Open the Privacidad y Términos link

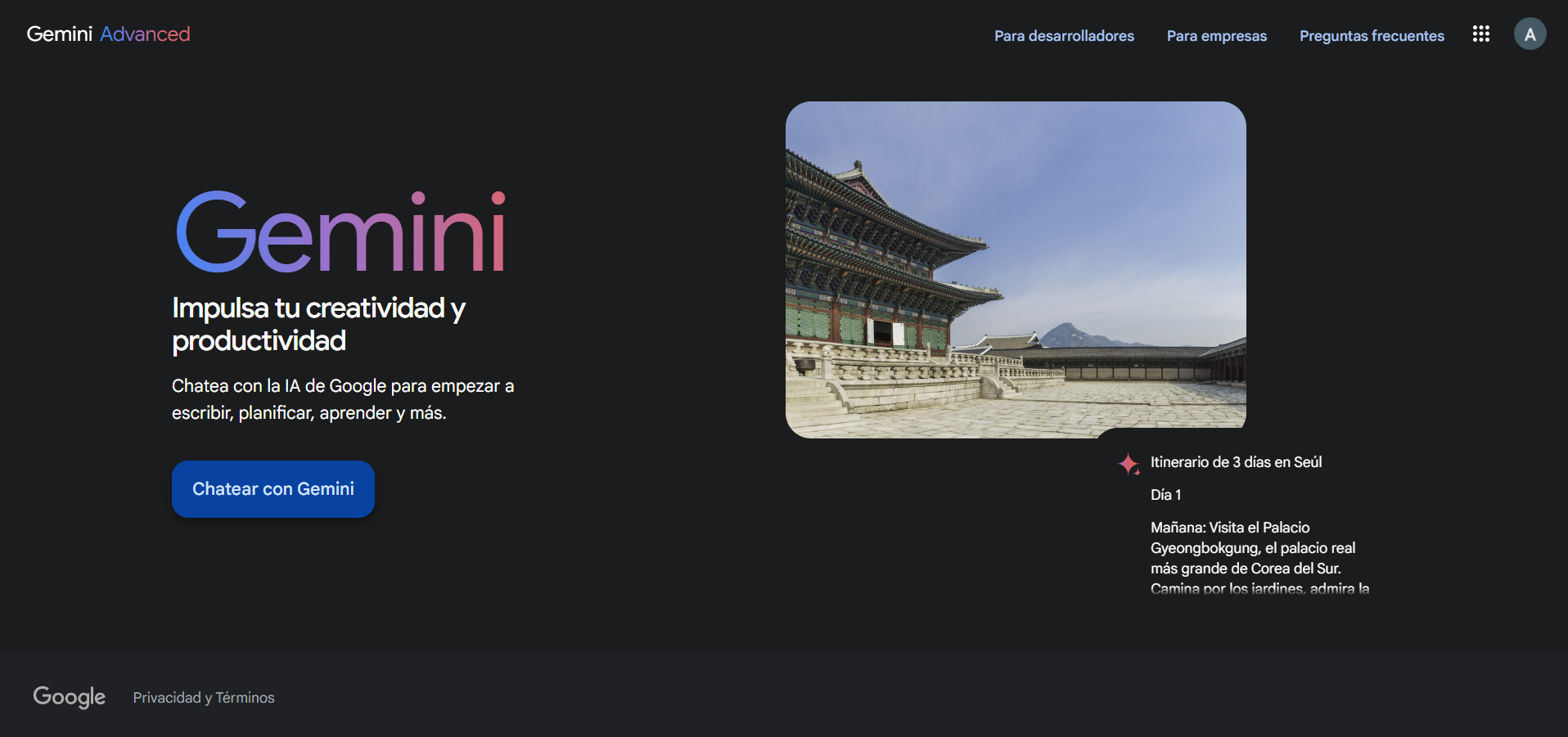pyautogui.click(x=204, y=698)
